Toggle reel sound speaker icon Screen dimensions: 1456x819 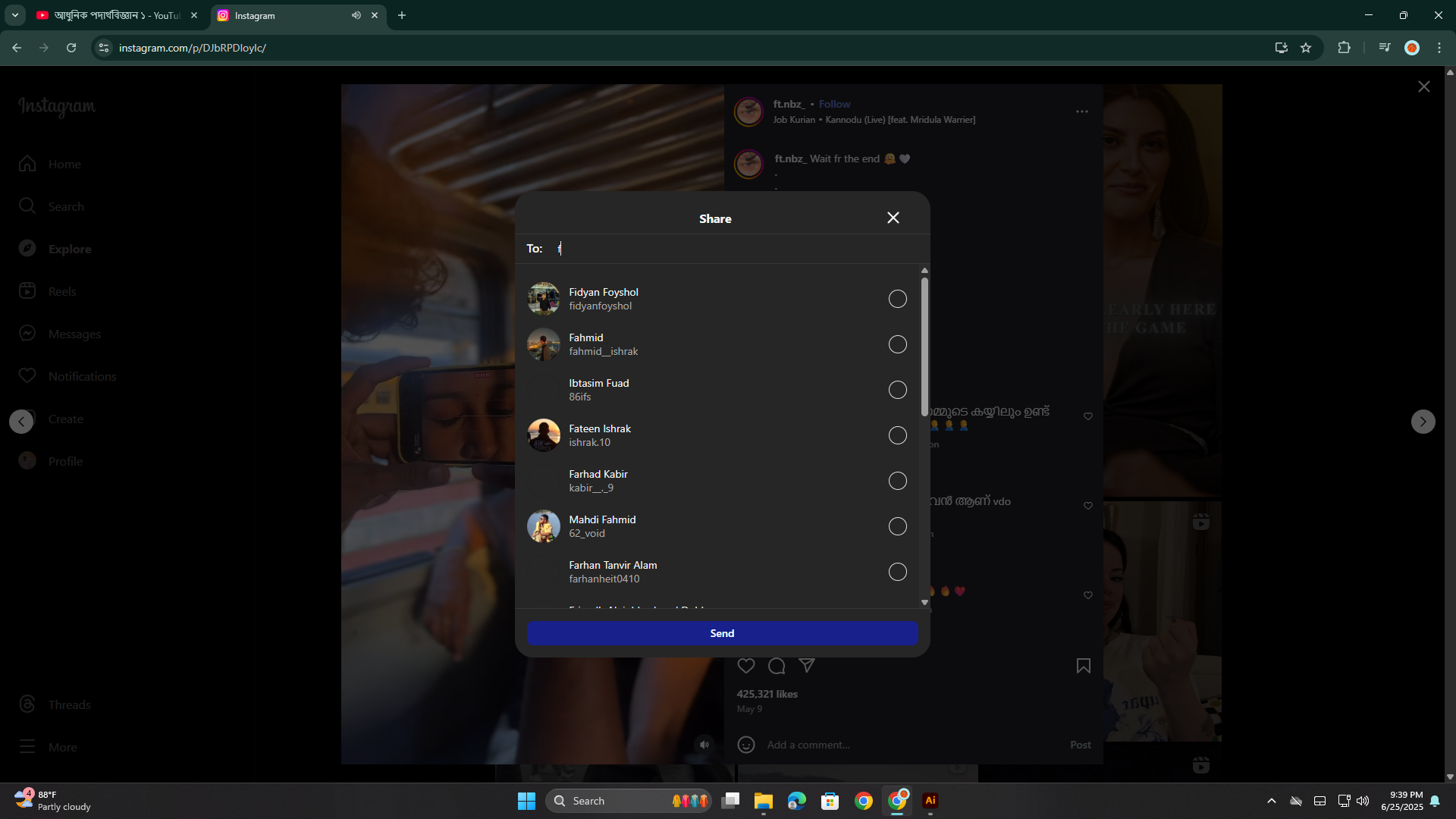(x=704, y=745)
